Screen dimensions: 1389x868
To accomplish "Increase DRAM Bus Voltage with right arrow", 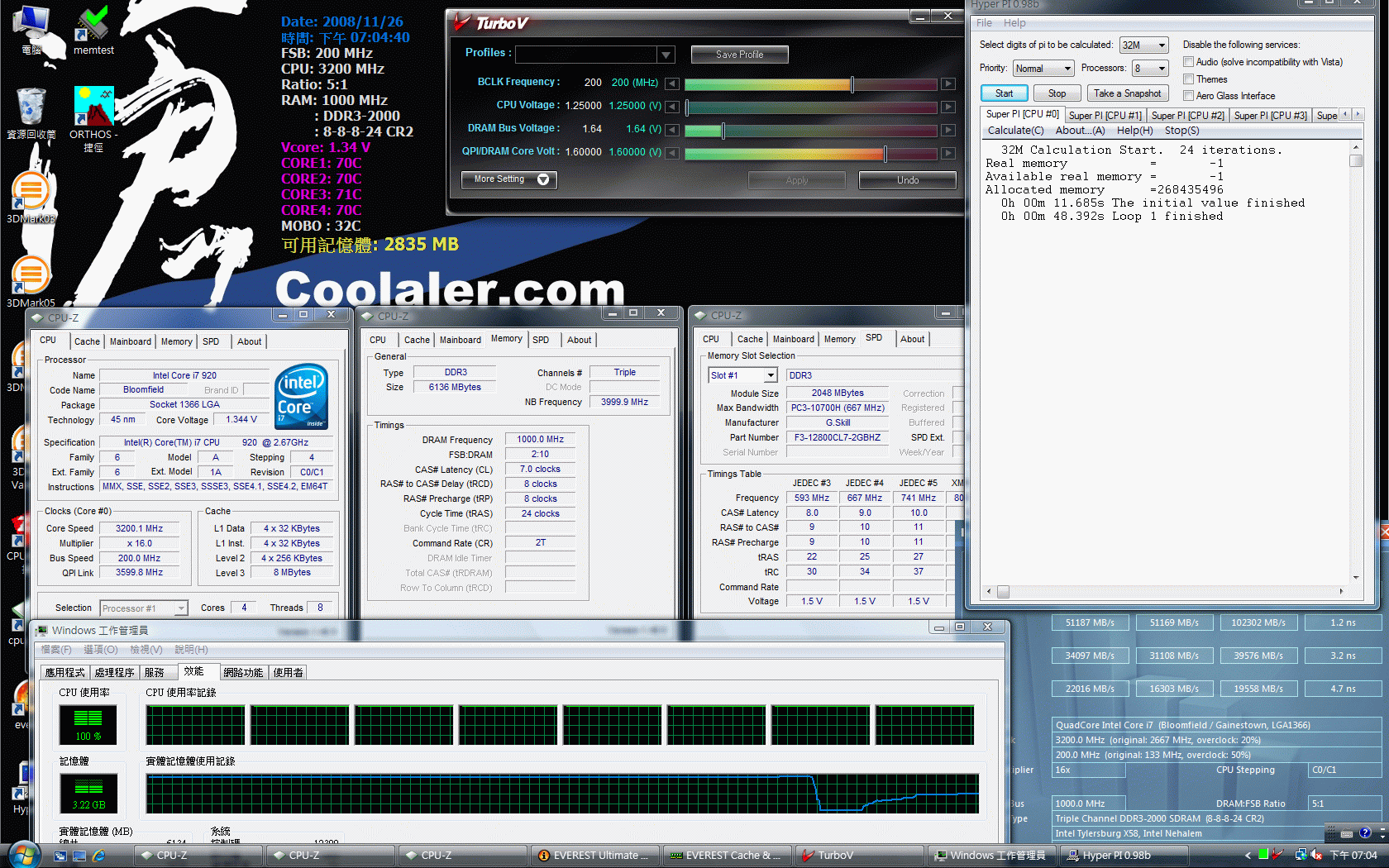I will (948, 130).
